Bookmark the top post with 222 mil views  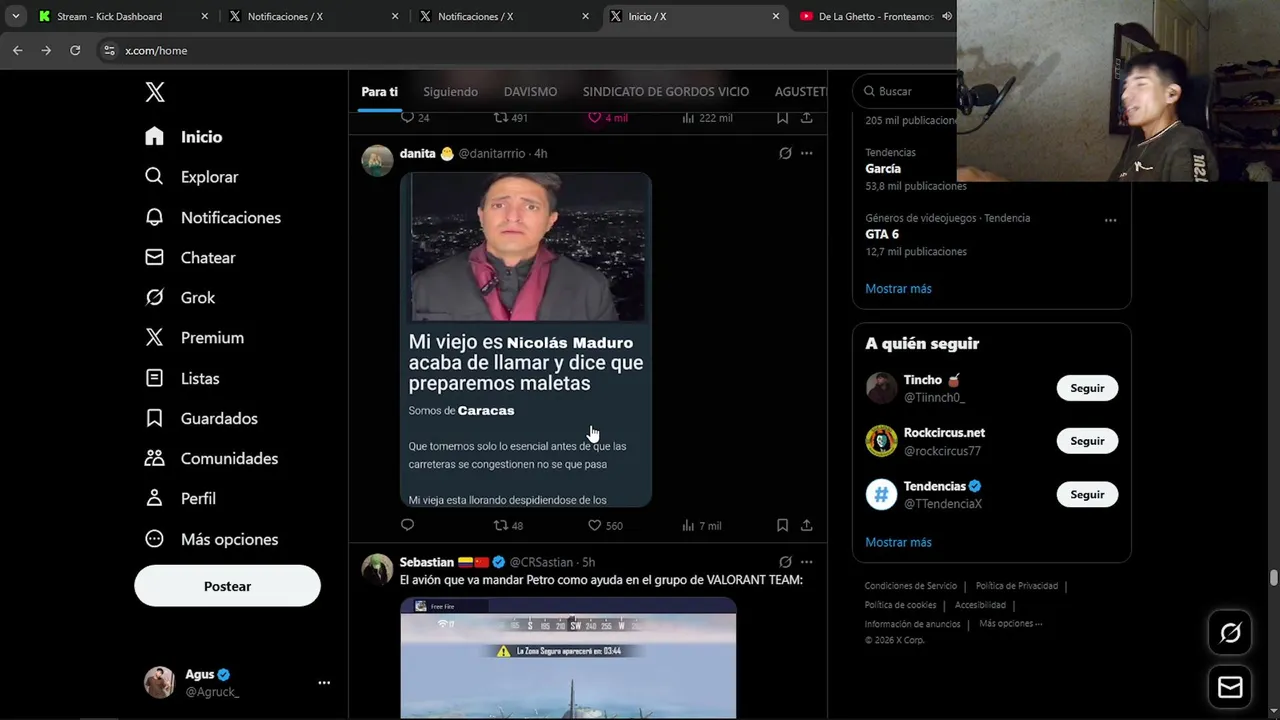[782, 117]
